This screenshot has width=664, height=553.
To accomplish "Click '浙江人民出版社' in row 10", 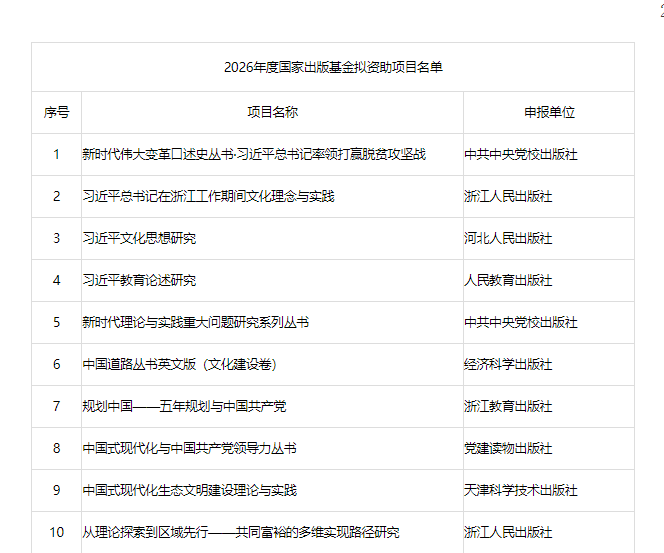I will [x=508, y=532].
